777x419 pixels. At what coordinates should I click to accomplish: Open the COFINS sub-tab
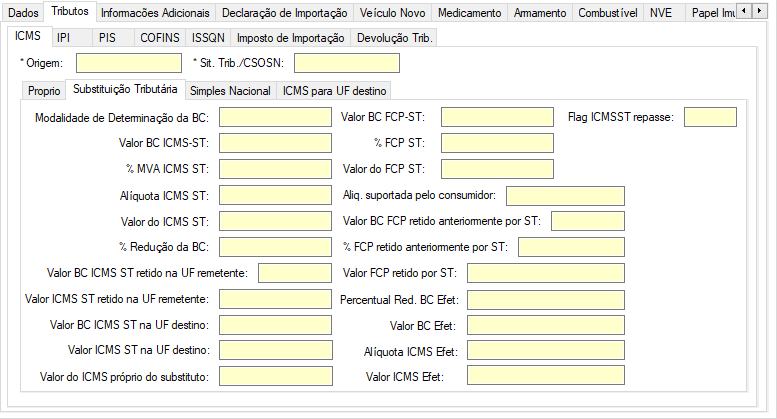pos(160,38)
